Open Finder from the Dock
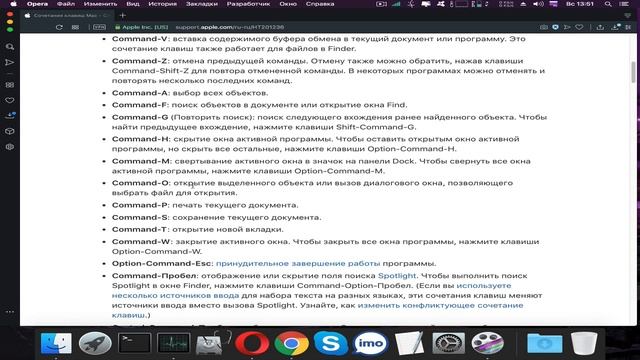 click(56, 343)
